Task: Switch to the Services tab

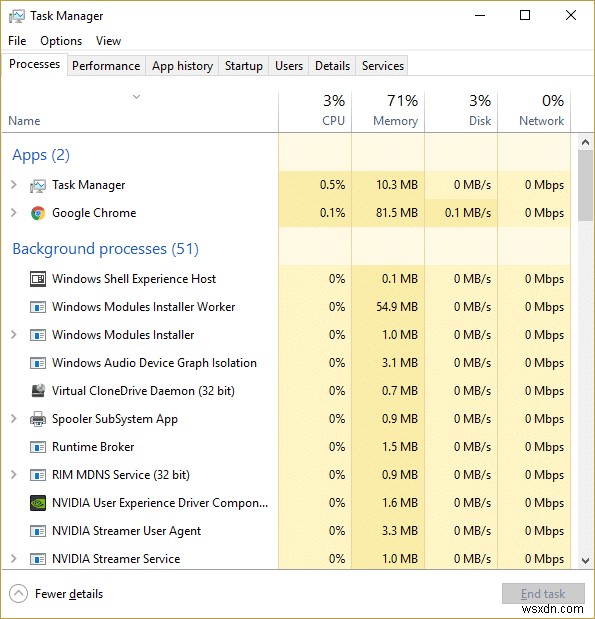Action: point(383,66)
